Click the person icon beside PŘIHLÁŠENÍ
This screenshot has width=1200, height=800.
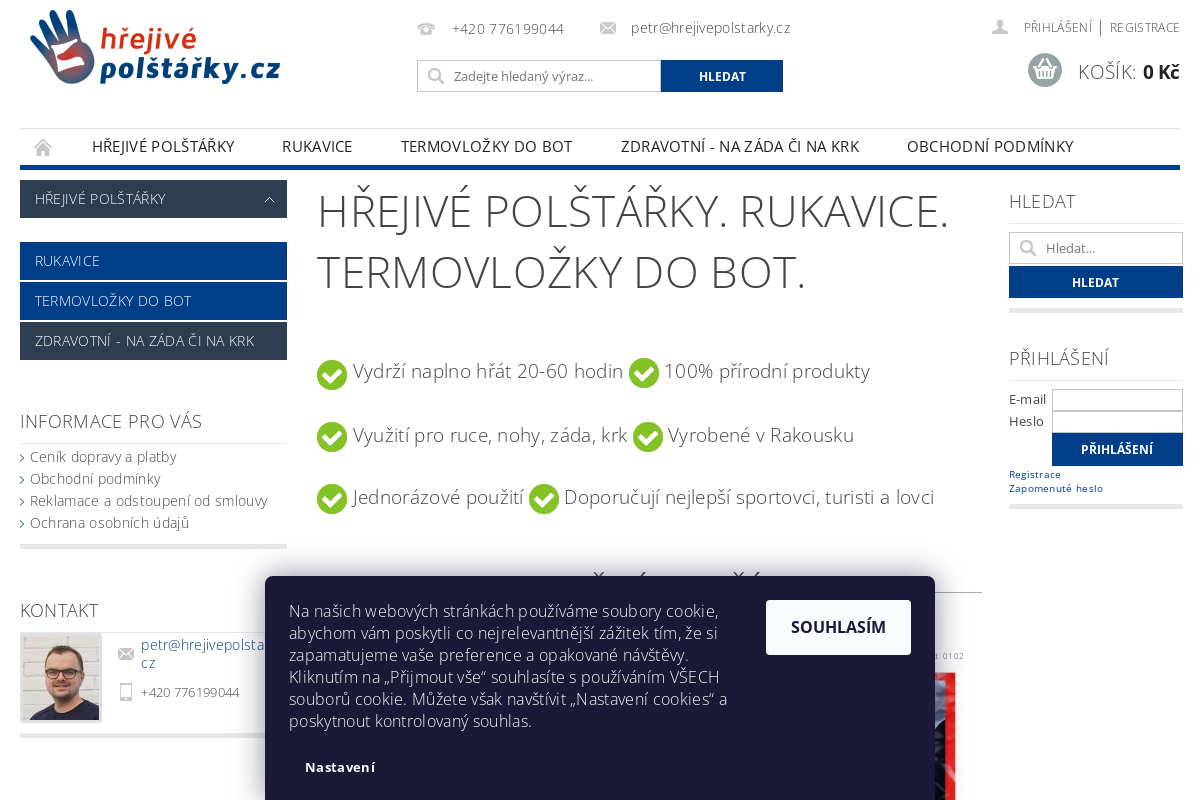pyautogui.click(x=1001, y=28)
